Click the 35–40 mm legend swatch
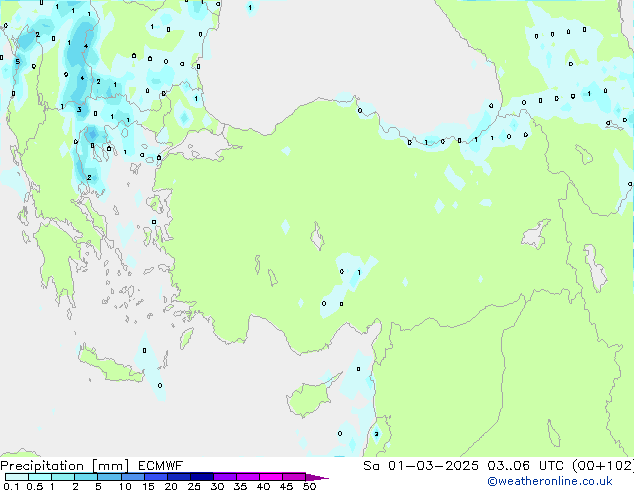 [x=247, y=477]
